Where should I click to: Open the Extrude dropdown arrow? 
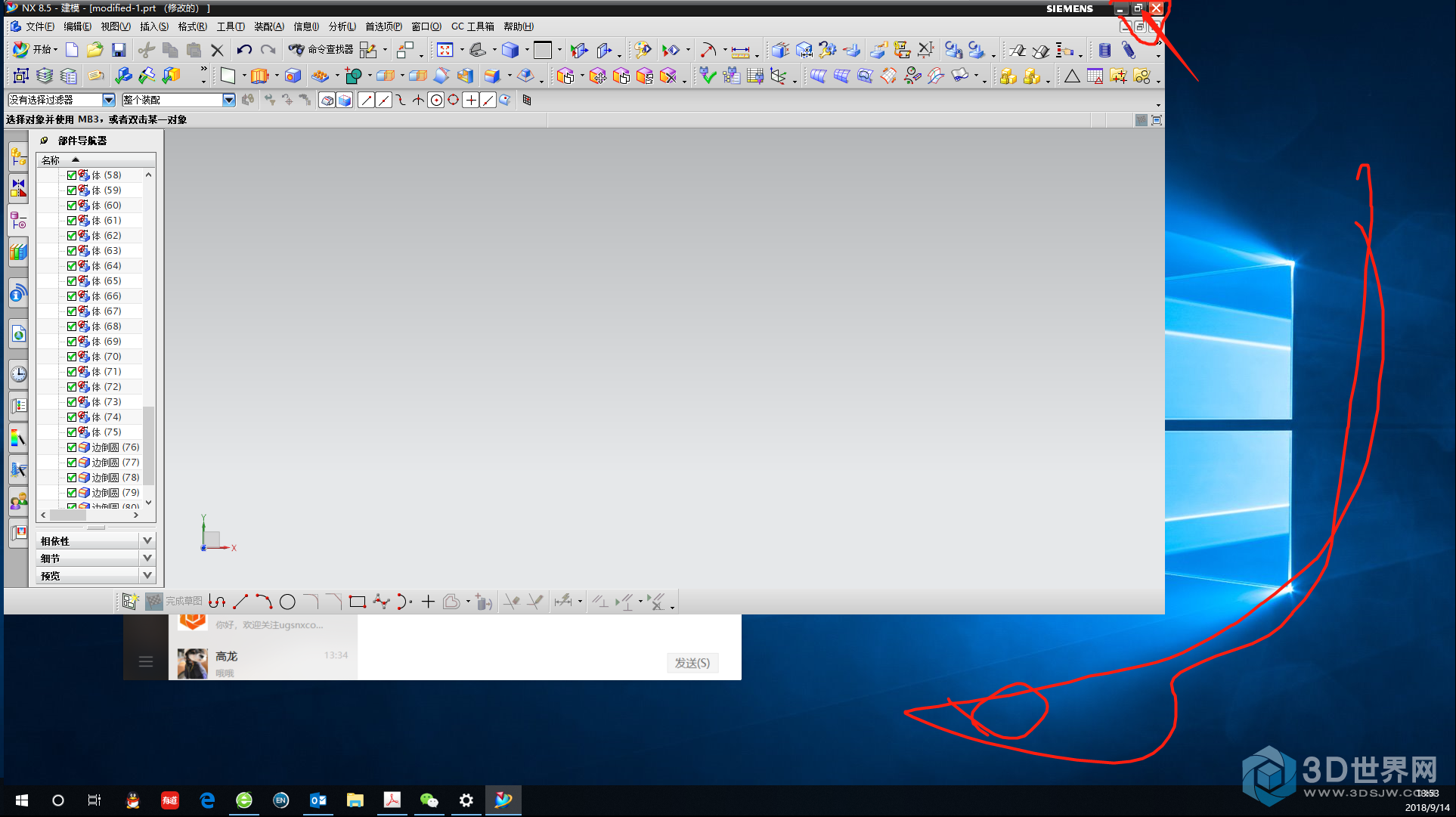[x=277, y=76]
